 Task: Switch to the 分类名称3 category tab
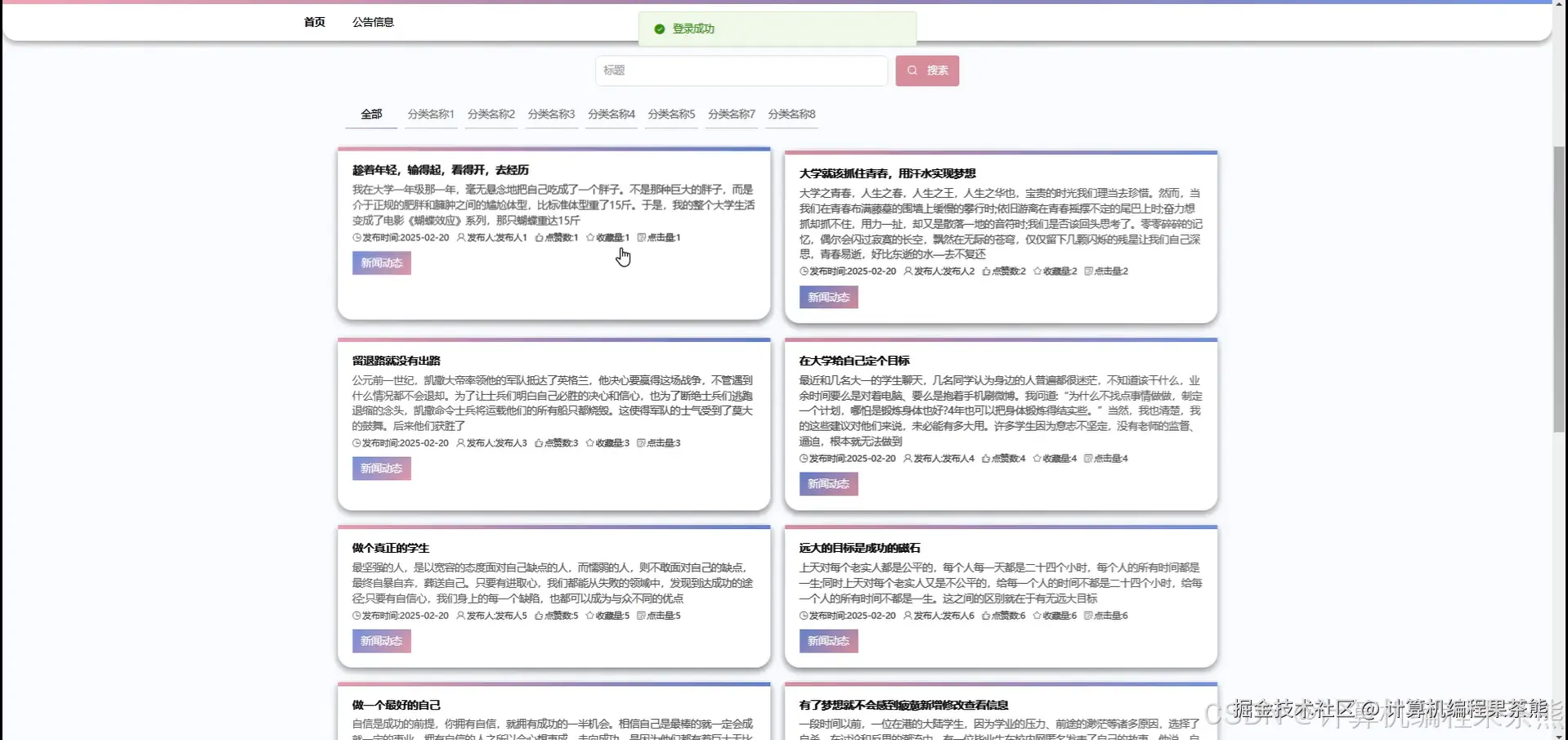(550, 114)
